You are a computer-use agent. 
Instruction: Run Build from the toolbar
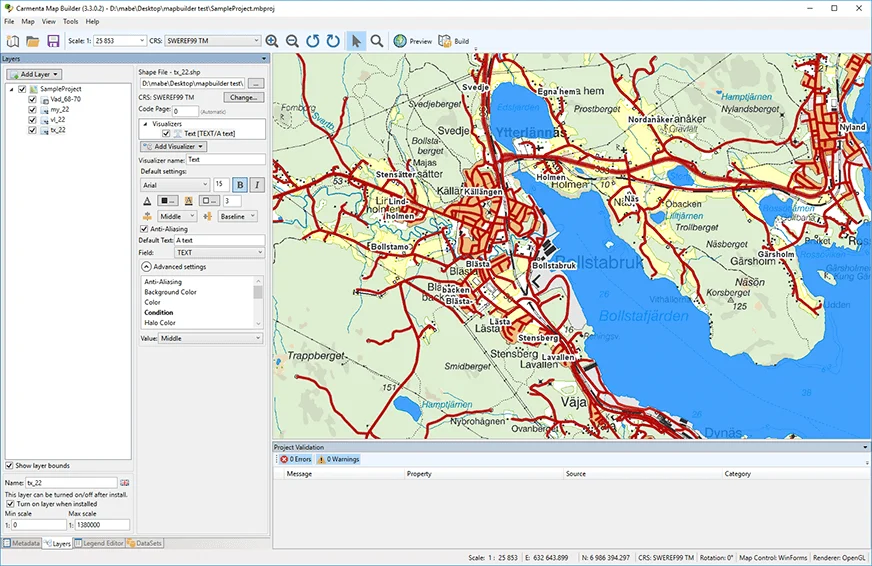453,41
